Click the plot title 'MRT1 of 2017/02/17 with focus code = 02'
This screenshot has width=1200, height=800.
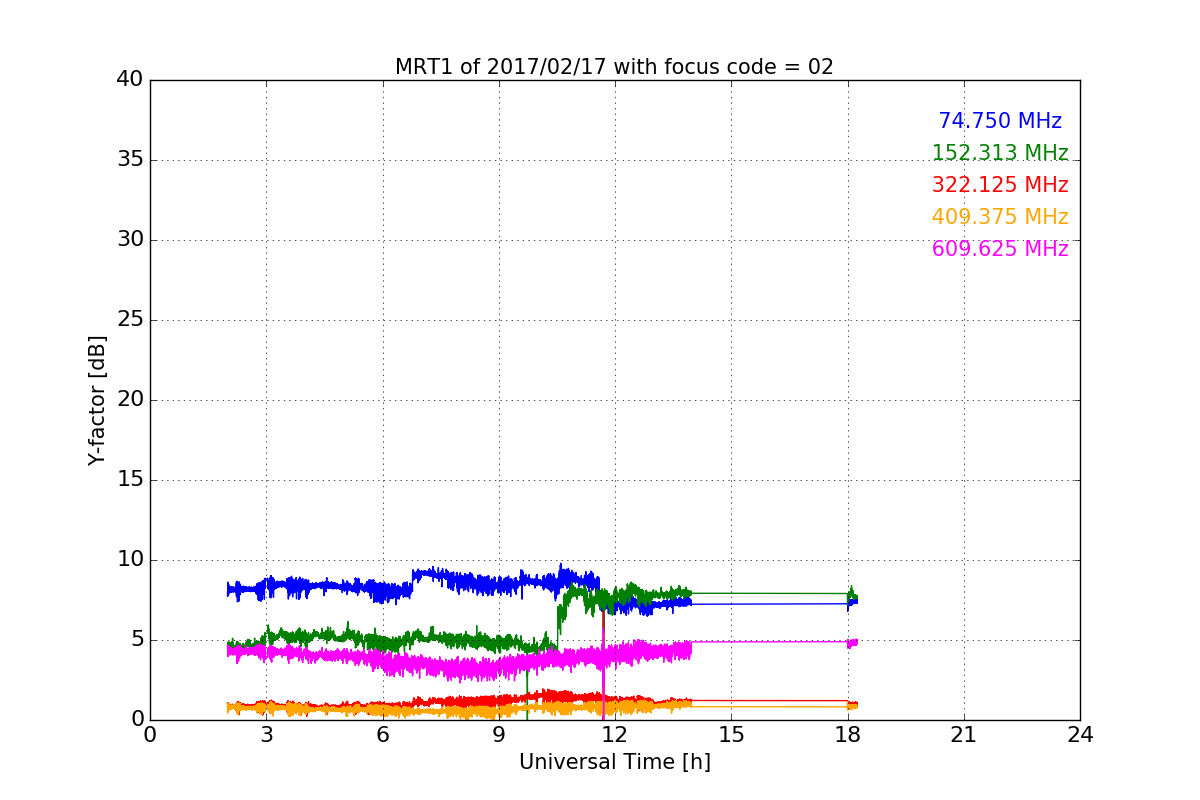614,67
